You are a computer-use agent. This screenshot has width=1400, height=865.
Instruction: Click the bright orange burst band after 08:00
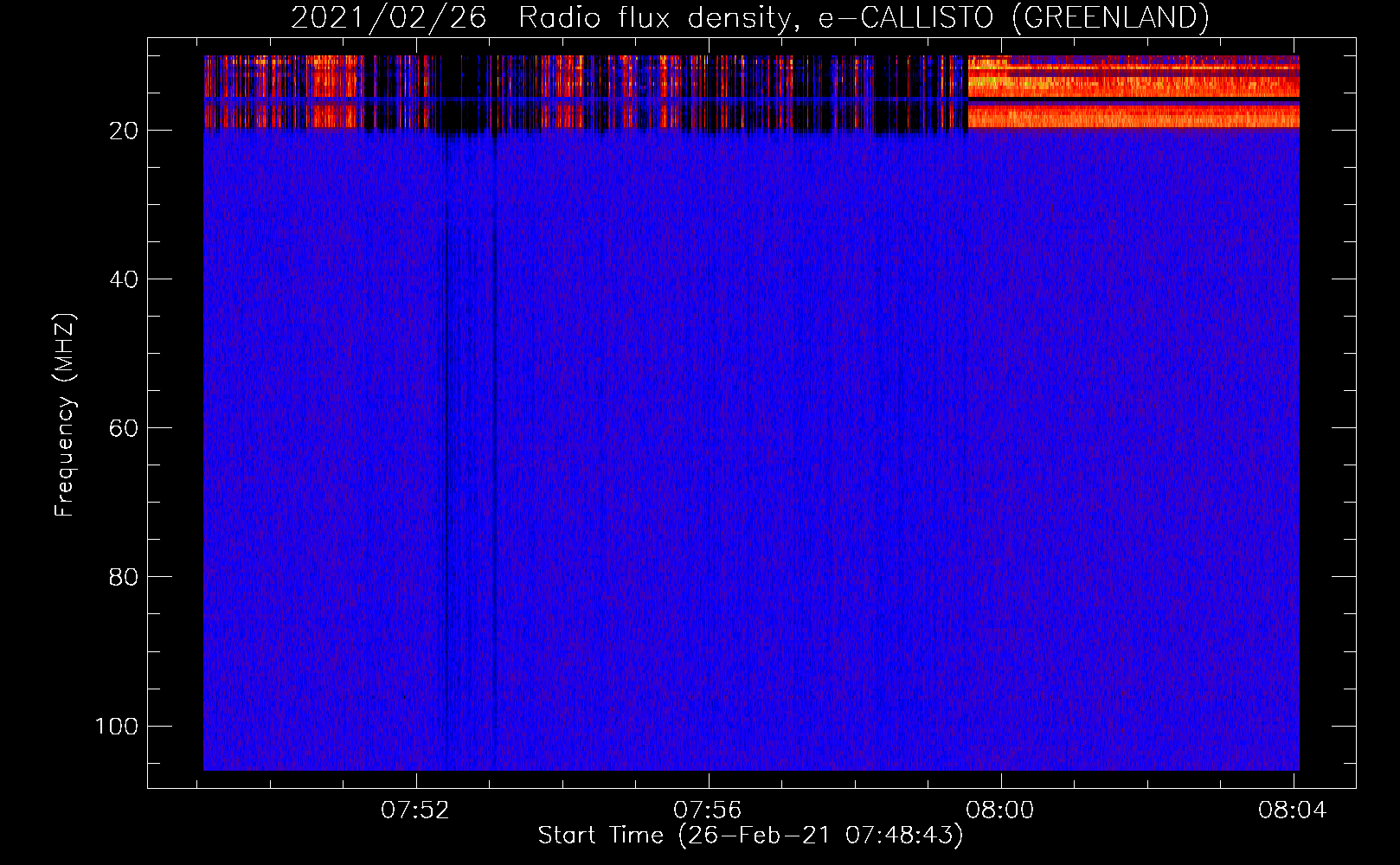pyautogui.click(x=1133, y=92)
